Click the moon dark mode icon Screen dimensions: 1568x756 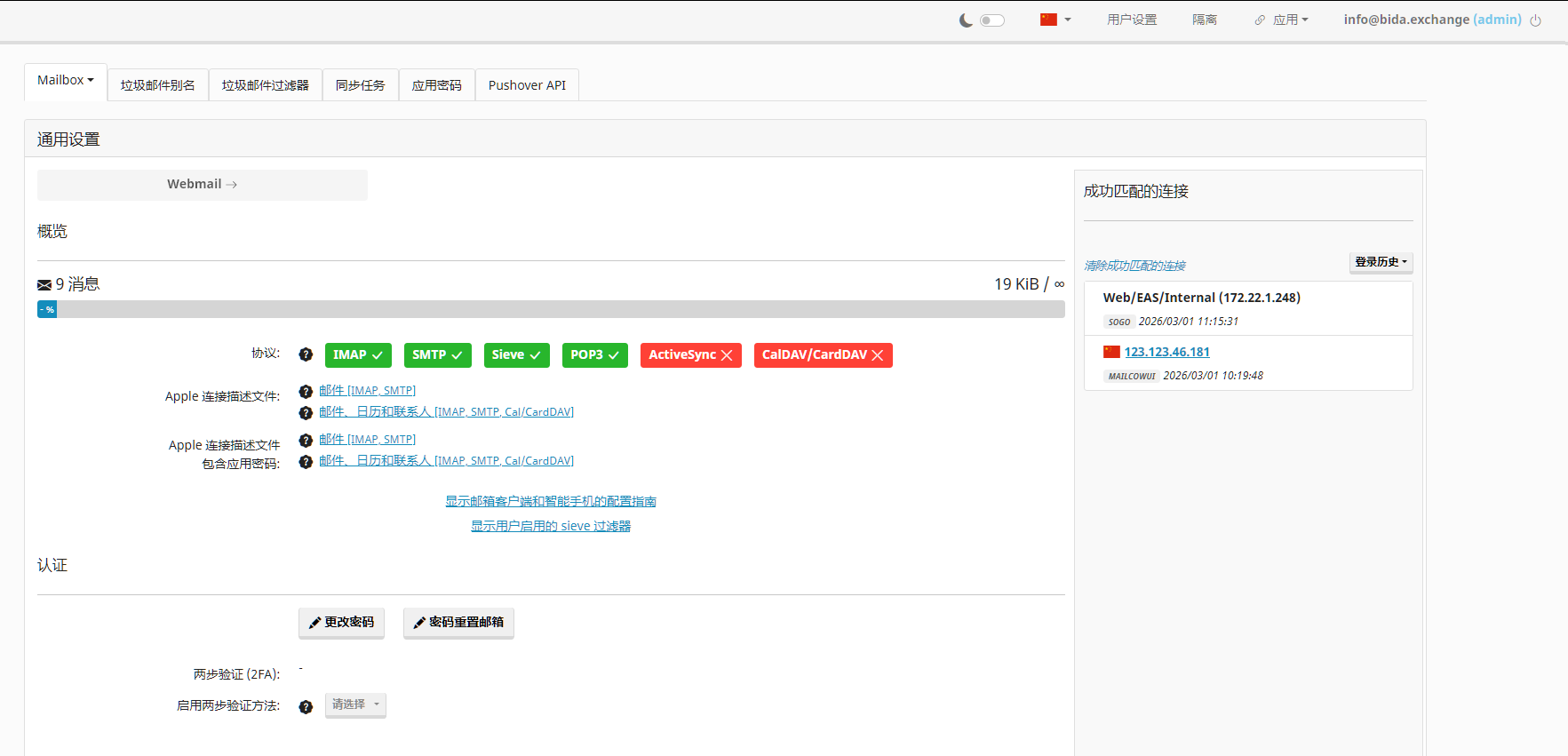(x=966, y=20)
